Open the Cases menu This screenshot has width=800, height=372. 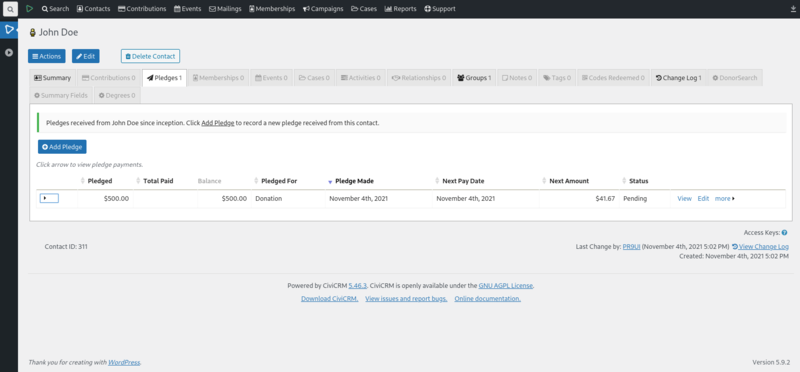tap(364, 9)
